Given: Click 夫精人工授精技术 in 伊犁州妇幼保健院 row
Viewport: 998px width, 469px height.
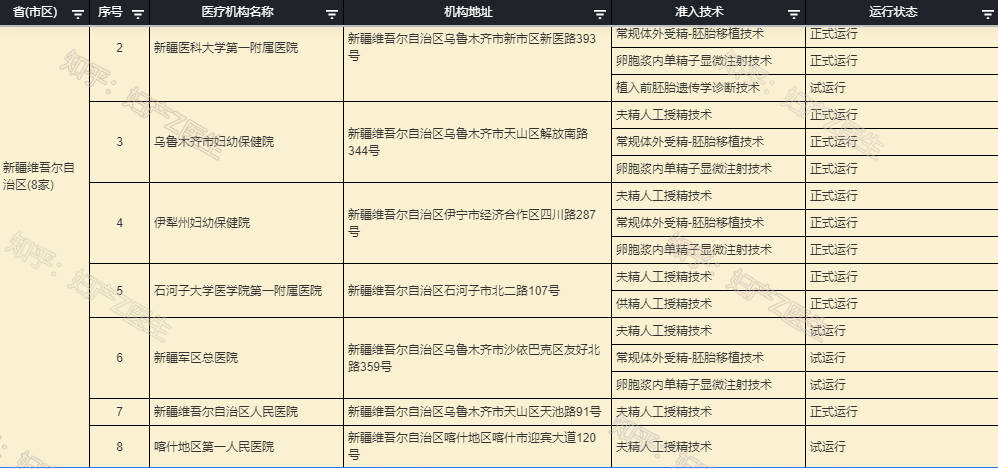Looking at the screenshot, I should [708, 196].
